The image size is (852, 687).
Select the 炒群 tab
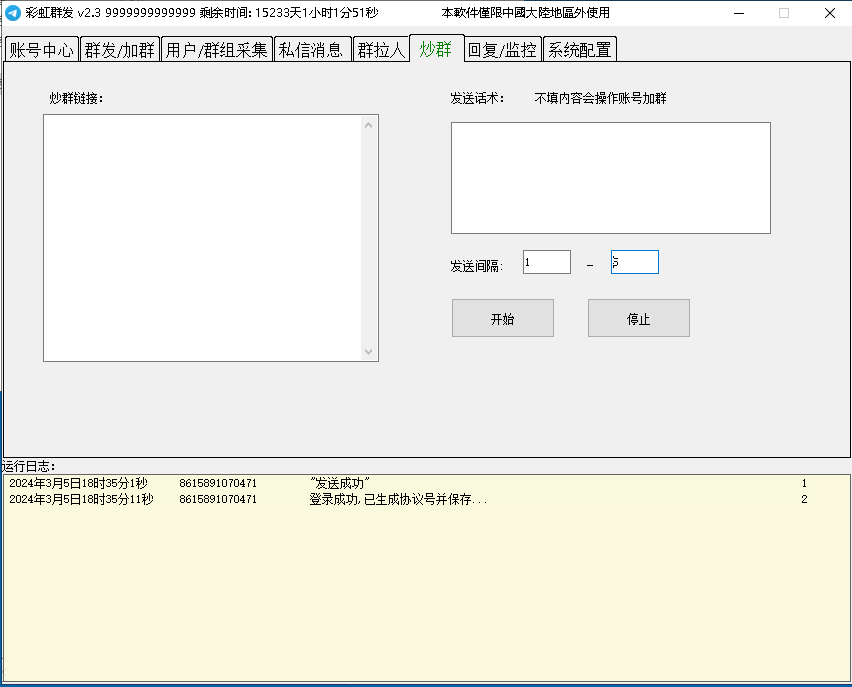pyautogui.click(x=436, y=49)
